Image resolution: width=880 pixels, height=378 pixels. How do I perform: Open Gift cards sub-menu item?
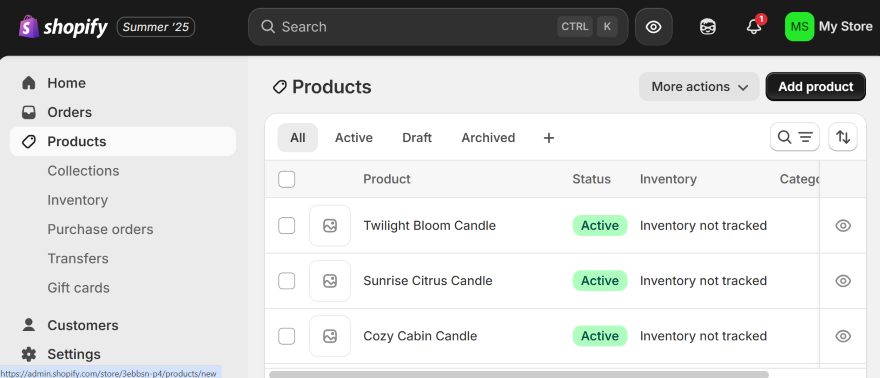click(78, 287)
